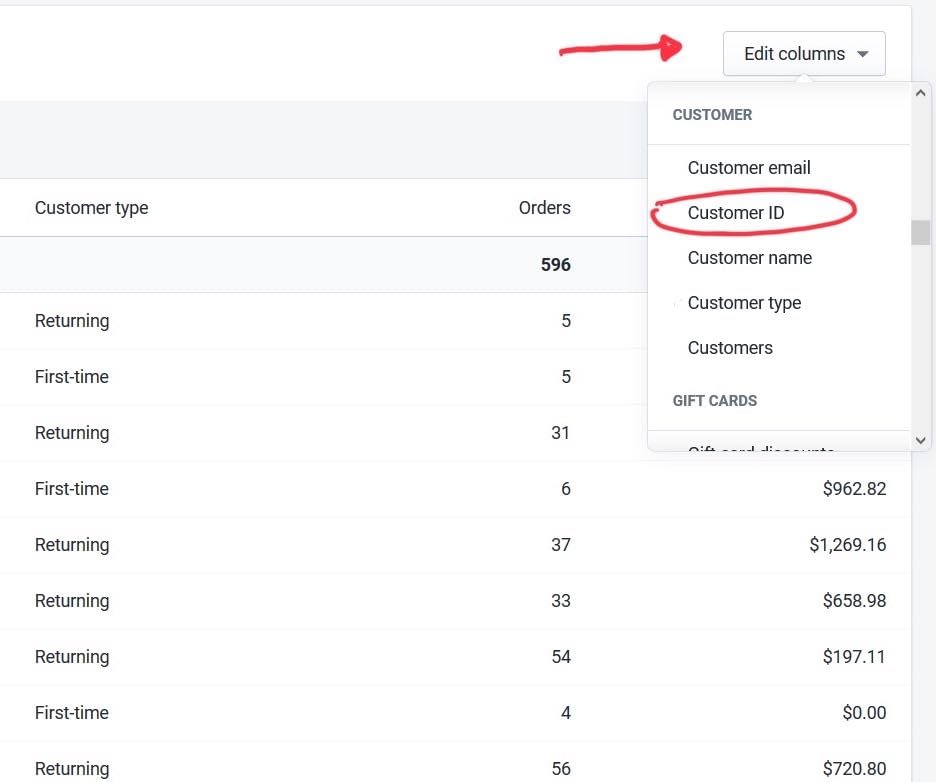Click the dropdown's scroll-up arrow
Screen dimensions: 936x782
click(920, 91)
